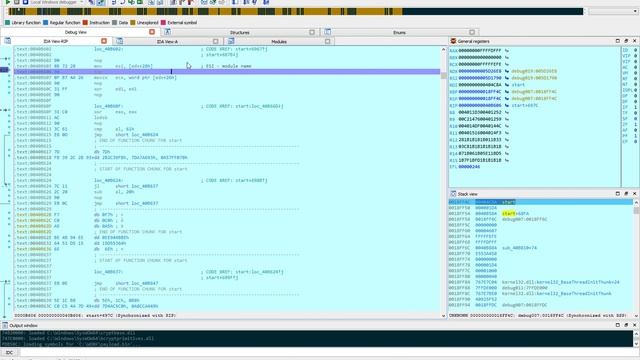This screenshot has height=360, width=640.
Task: Close the IDA View-A tab
Action: point(216,41)
